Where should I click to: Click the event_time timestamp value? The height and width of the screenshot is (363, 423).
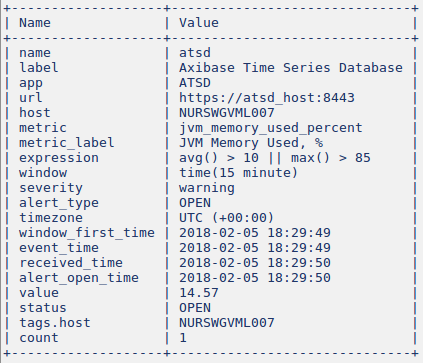coord(255,248)
